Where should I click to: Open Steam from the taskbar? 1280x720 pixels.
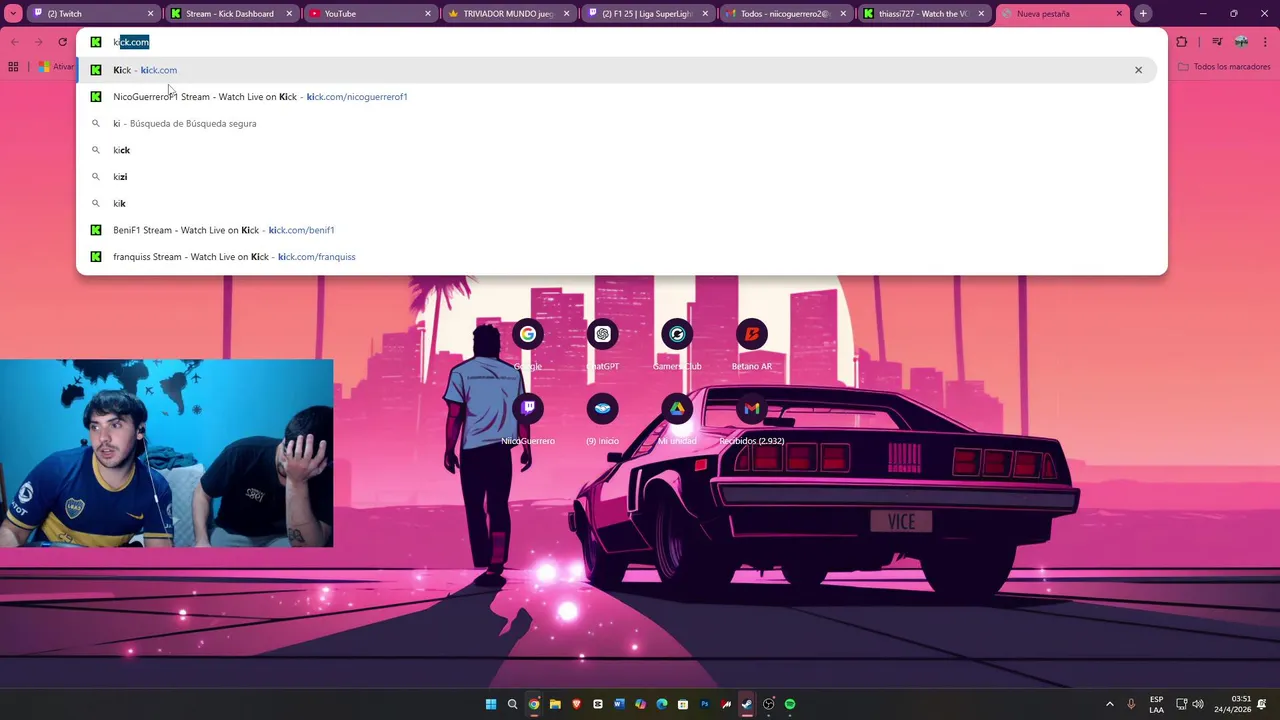tap(747, 704)
